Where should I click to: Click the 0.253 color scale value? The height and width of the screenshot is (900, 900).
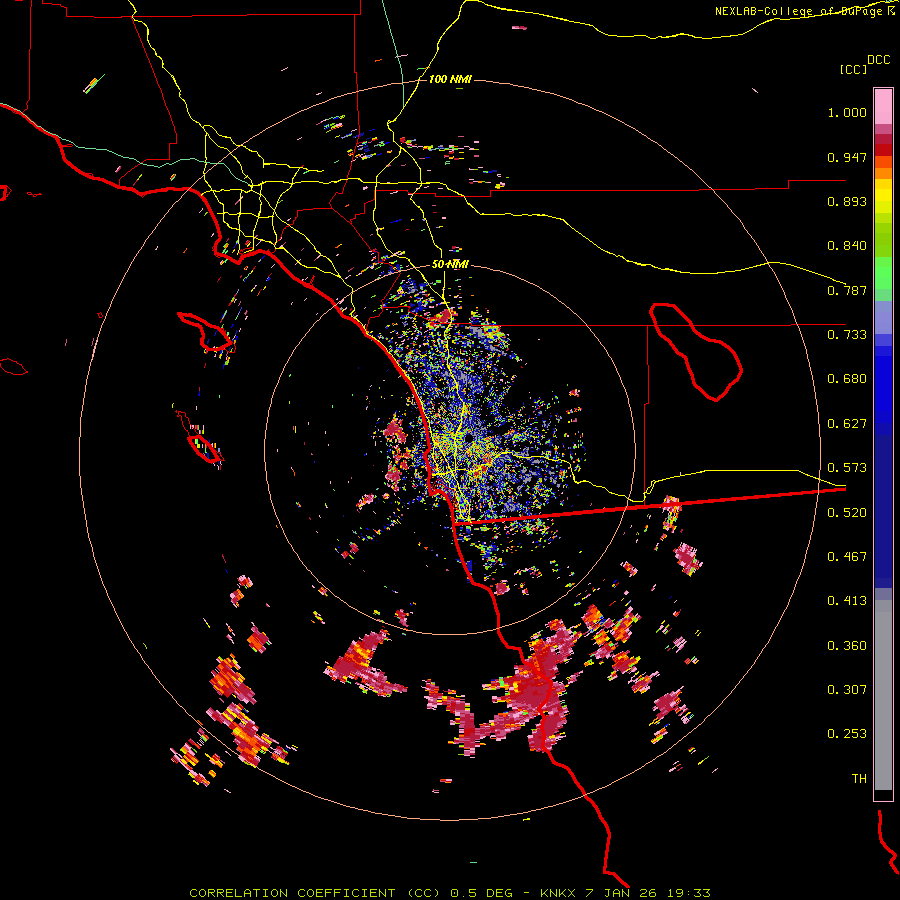coord(847,734)
